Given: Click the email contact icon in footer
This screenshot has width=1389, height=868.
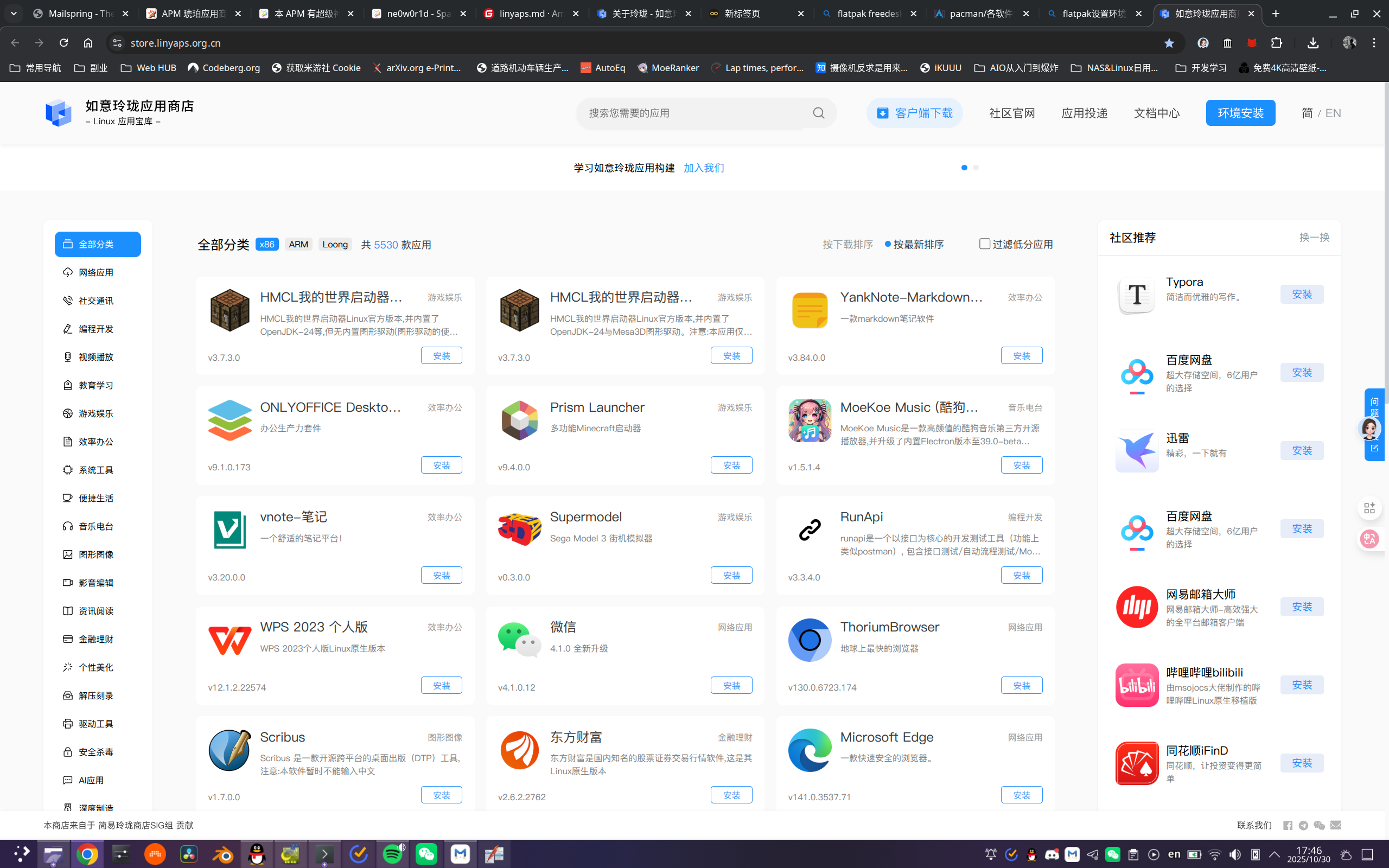Looking at the screenshot, I should [1336, 826].
